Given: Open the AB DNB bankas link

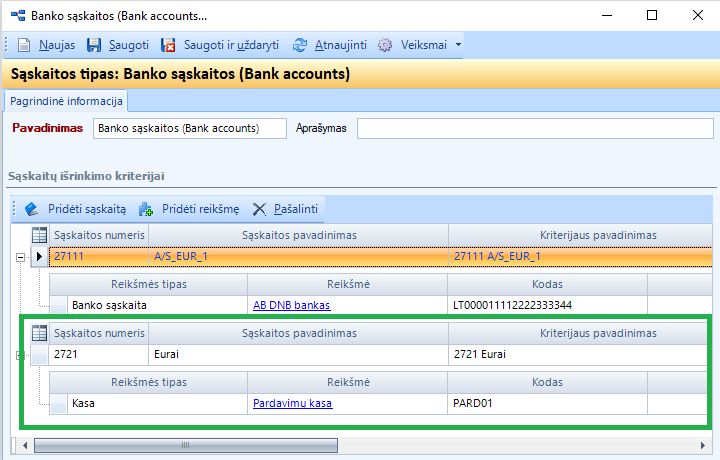Looking at the screenshot, I should [291, 305].
